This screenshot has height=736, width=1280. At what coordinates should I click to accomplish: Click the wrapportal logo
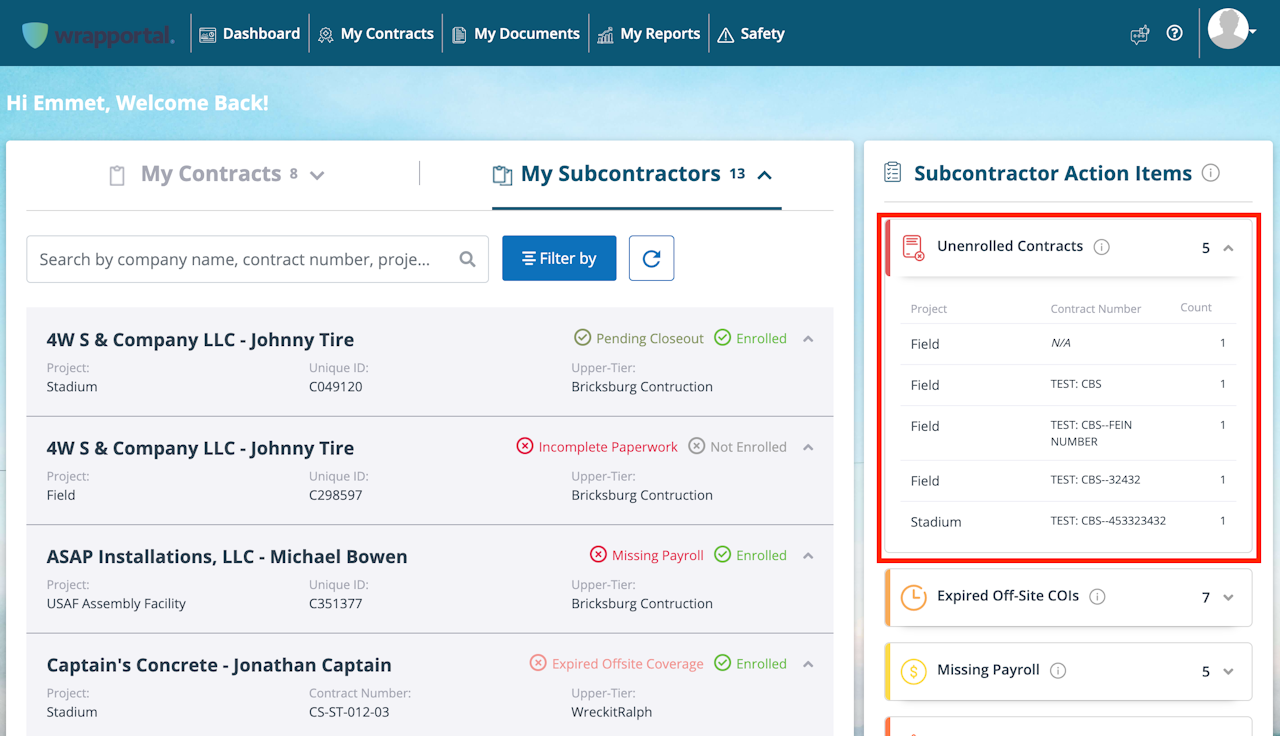pyautogui.click(x=98, y=34)
